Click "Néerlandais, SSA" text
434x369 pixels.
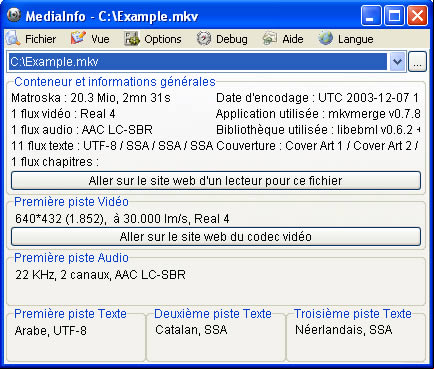[x=344, y=330]
